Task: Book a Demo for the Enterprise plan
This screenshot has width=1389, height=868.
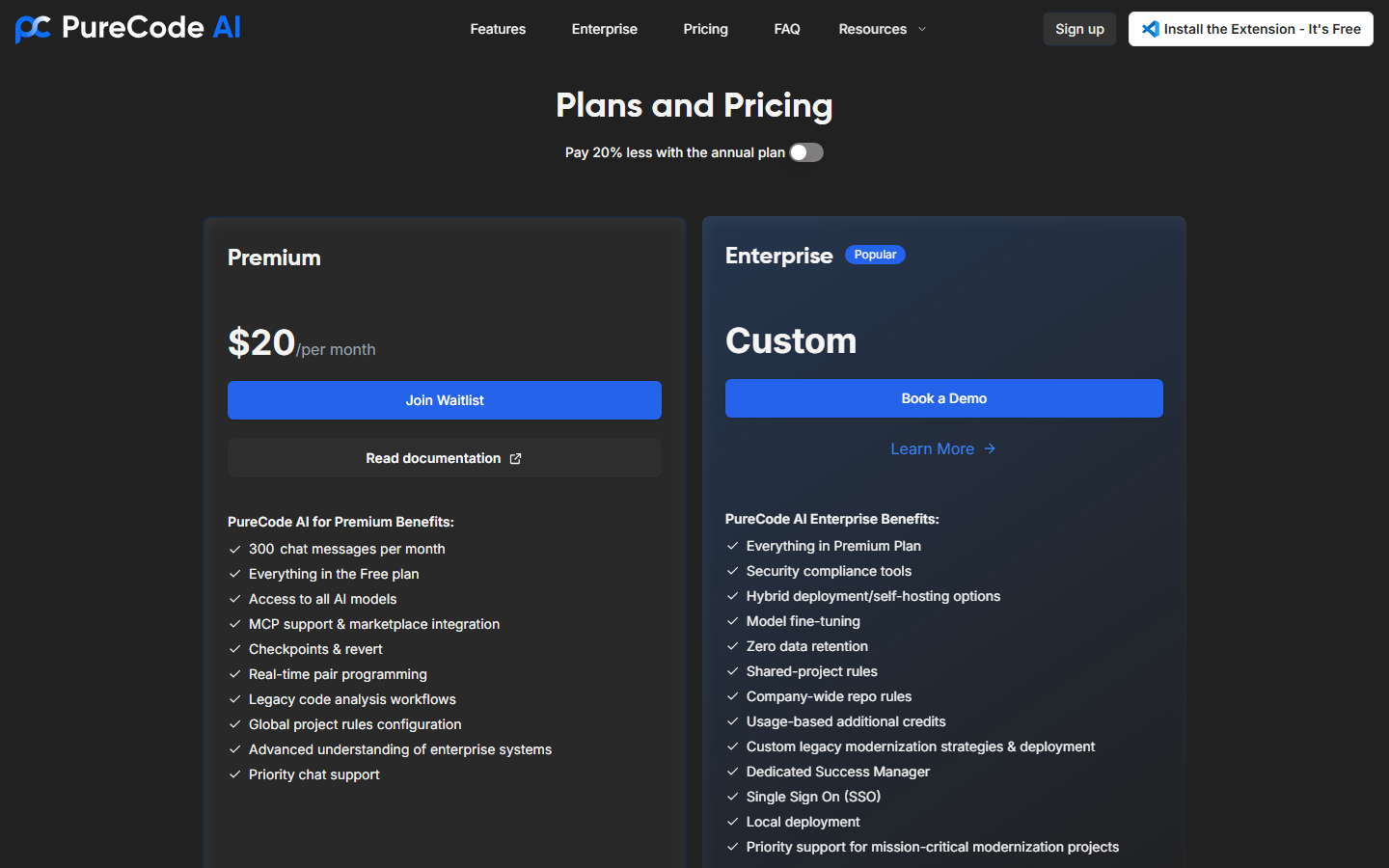Action: coord(943,398)
